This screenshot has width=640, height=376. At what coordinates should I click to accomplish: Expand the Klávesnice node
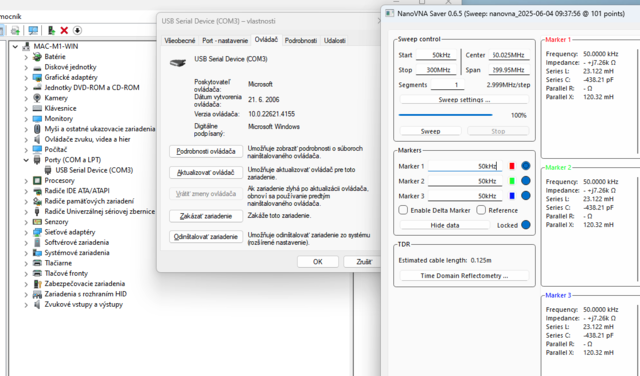click(x=26, y=108)
